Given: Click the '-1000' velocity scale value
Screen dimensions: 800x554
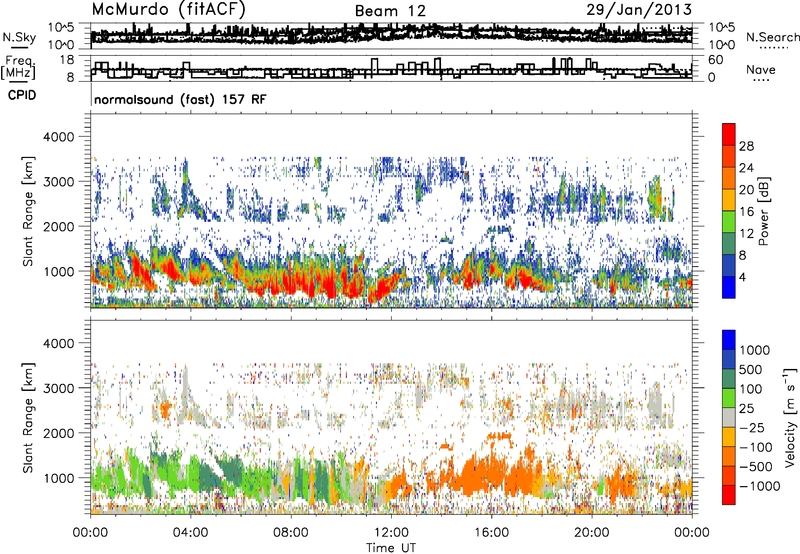Looking at the screenshot, I should point(759,486).
